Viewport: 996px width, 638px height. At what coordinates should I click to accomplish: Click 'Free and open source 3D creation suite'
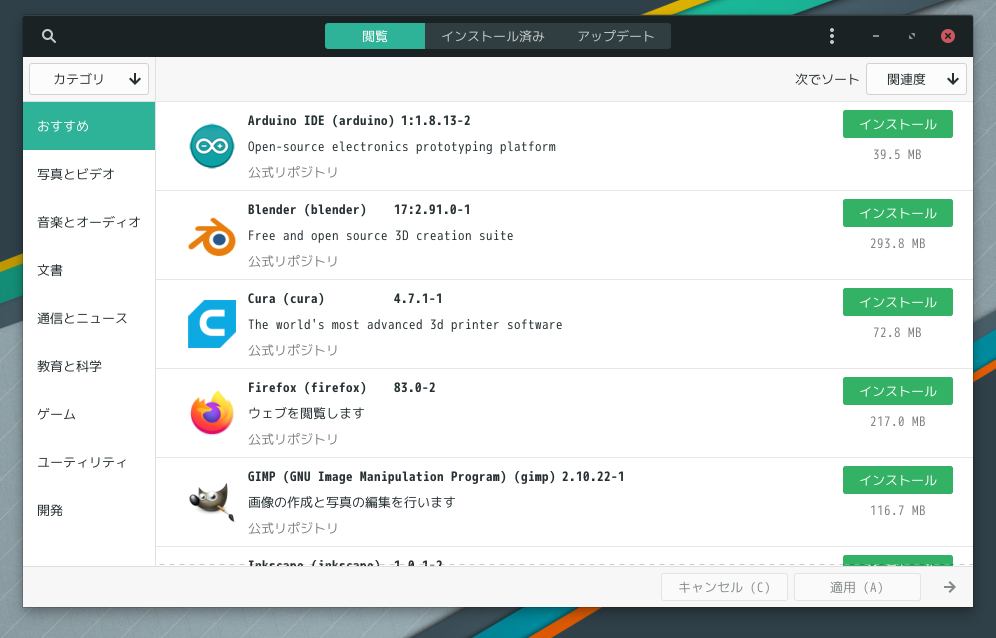(x=380, y=236)
